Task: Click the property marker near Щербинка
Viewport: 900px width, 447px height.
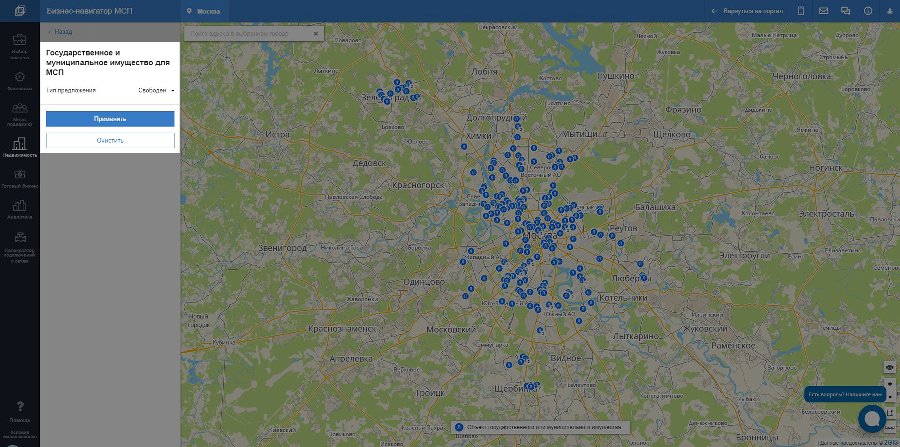Action: click(x=530, y=386)
